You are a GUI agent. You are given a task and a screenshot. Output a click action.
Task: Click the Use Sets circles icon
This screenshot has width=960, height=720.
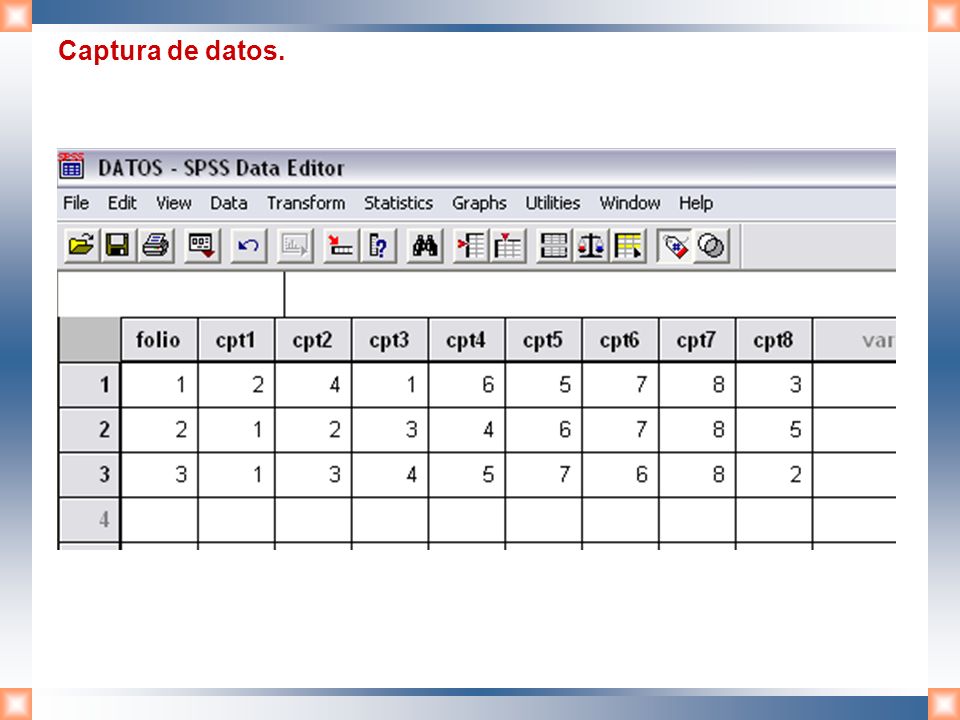point(711,246)
